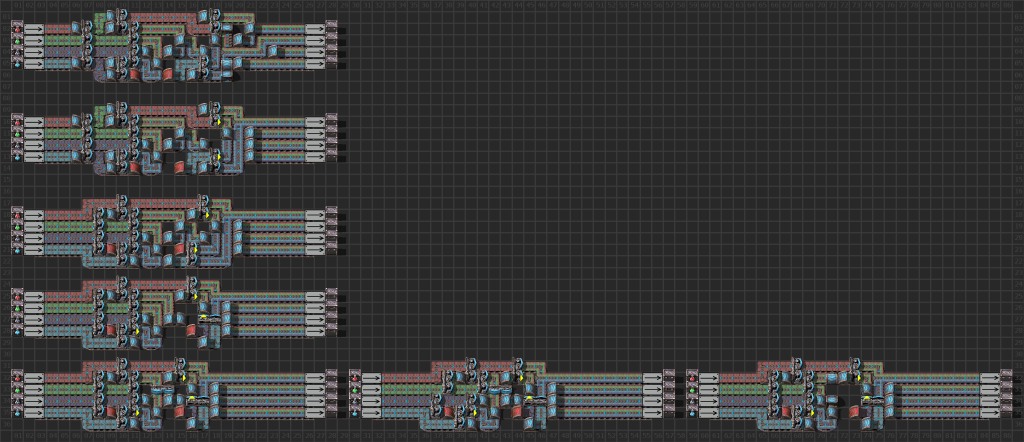This screenshot has height=442, width=1024.
Task: Click cyan science pack source in top balancer
Action: [18, 64]
